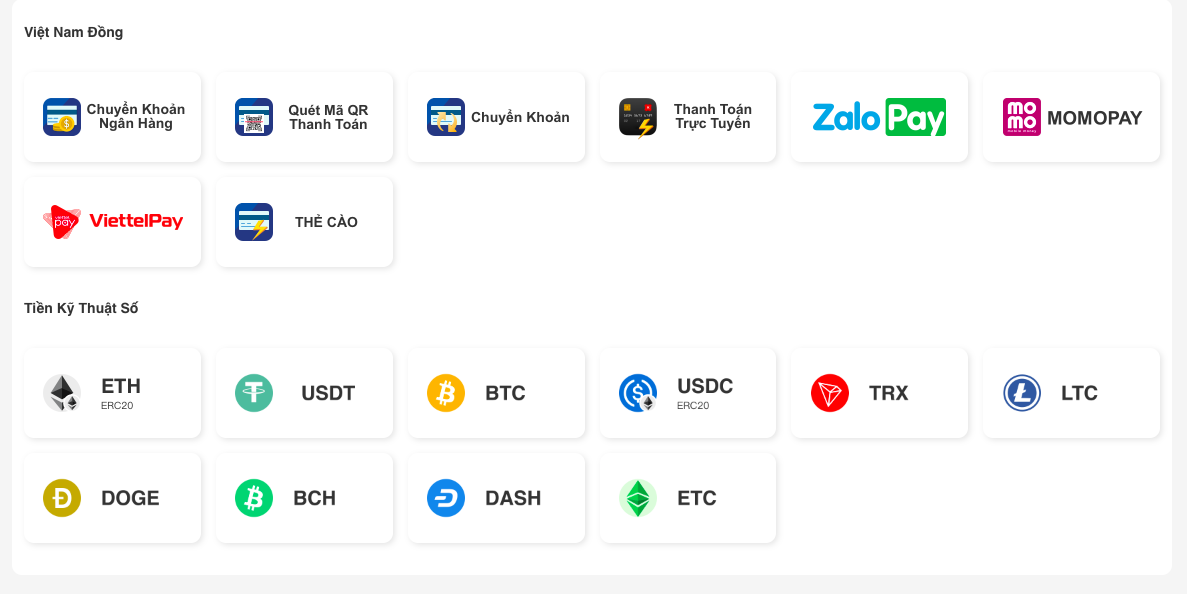The width and height of the screenshot is (1187, 594).
Task: Click the green Tether USDT icon
Action: pyautogui.click(x=254, y=393)
